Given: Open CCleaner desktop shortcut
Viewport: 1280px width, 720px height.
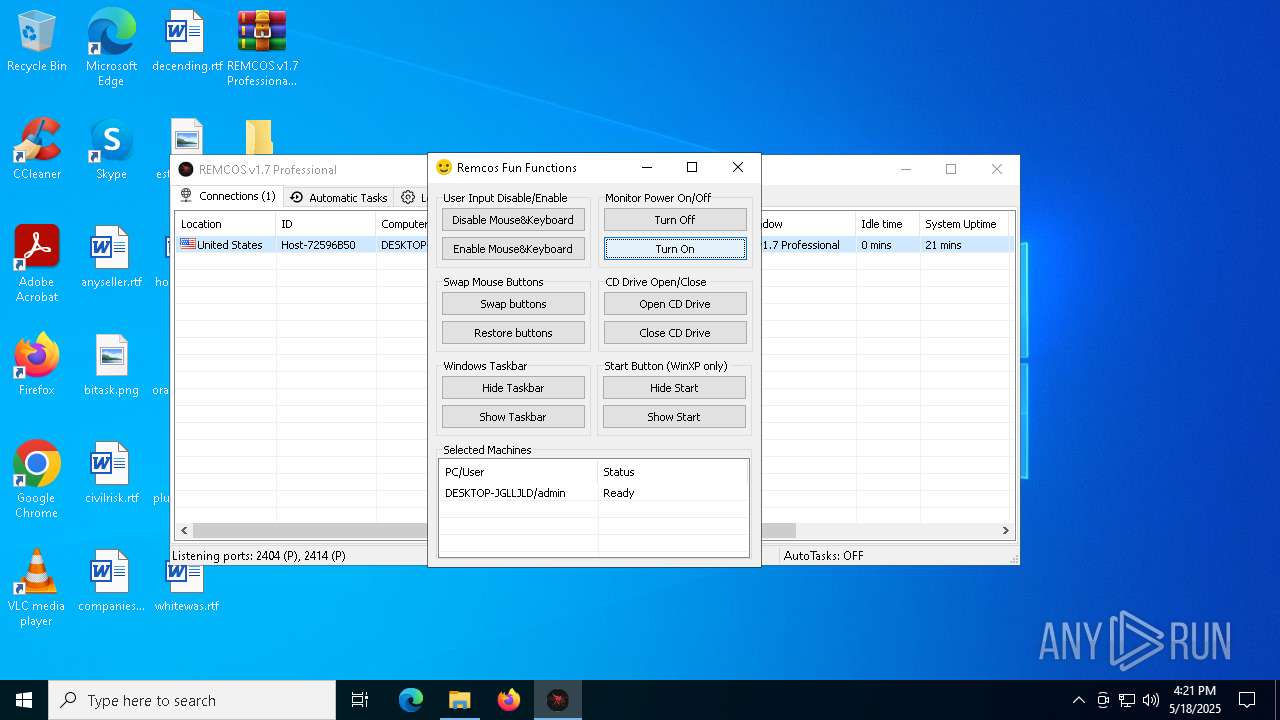Looking at the screenshot, I should [x=37, y=149].
